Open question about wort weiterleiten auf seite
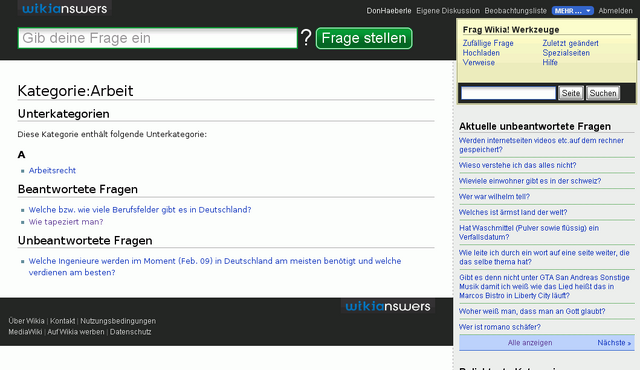The height and width of the screenshot is (370, 640). click(x=544, y=257)
